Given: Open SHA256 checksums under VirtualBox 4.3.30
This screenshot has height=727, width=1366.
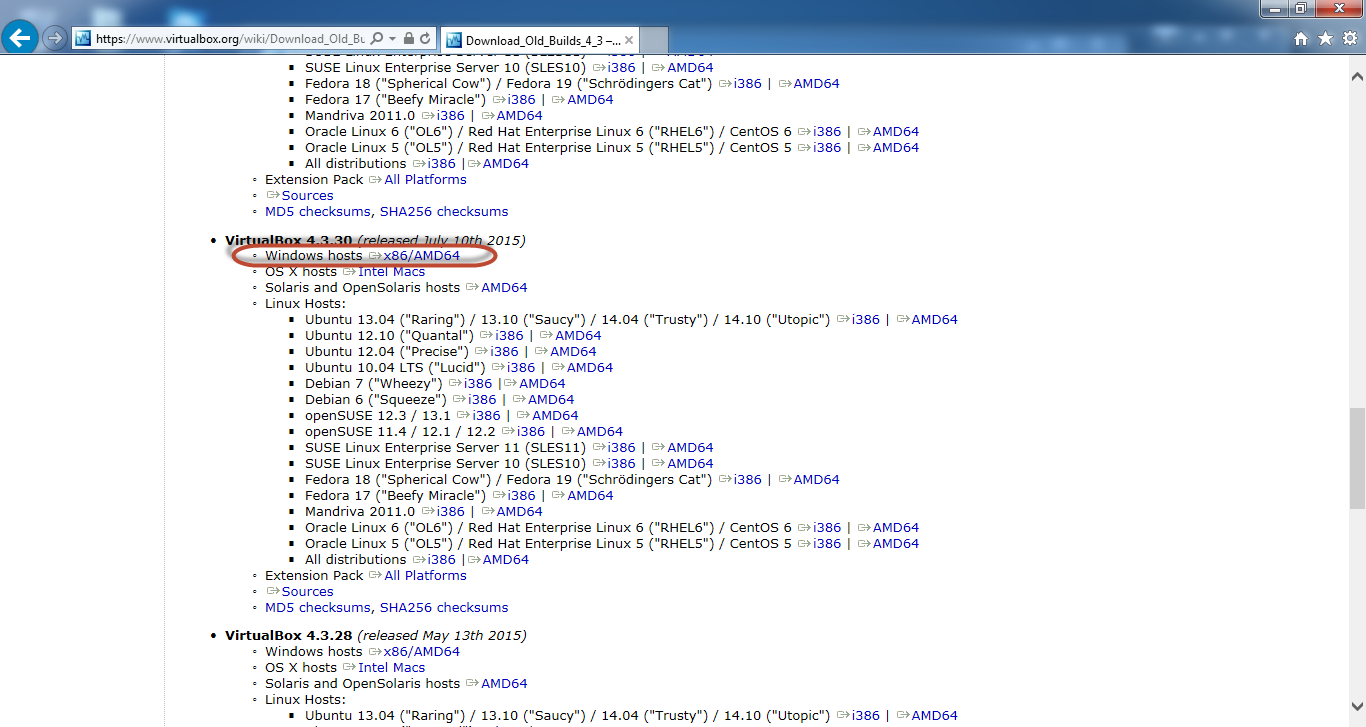Looking at the screenshot, I should click(444, 608).
